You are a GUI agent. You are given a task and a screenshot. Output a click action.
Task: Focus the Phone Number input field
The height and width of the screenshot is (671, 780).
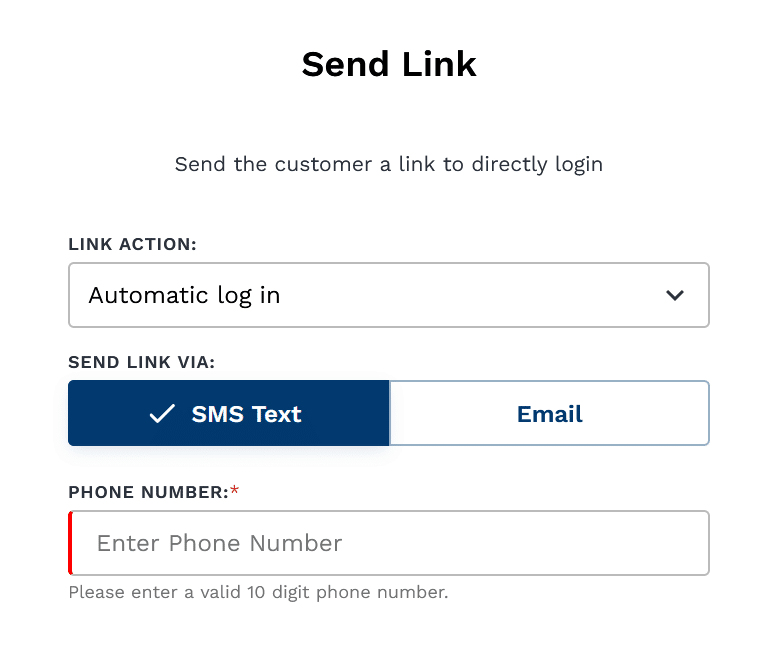[388, 543]
